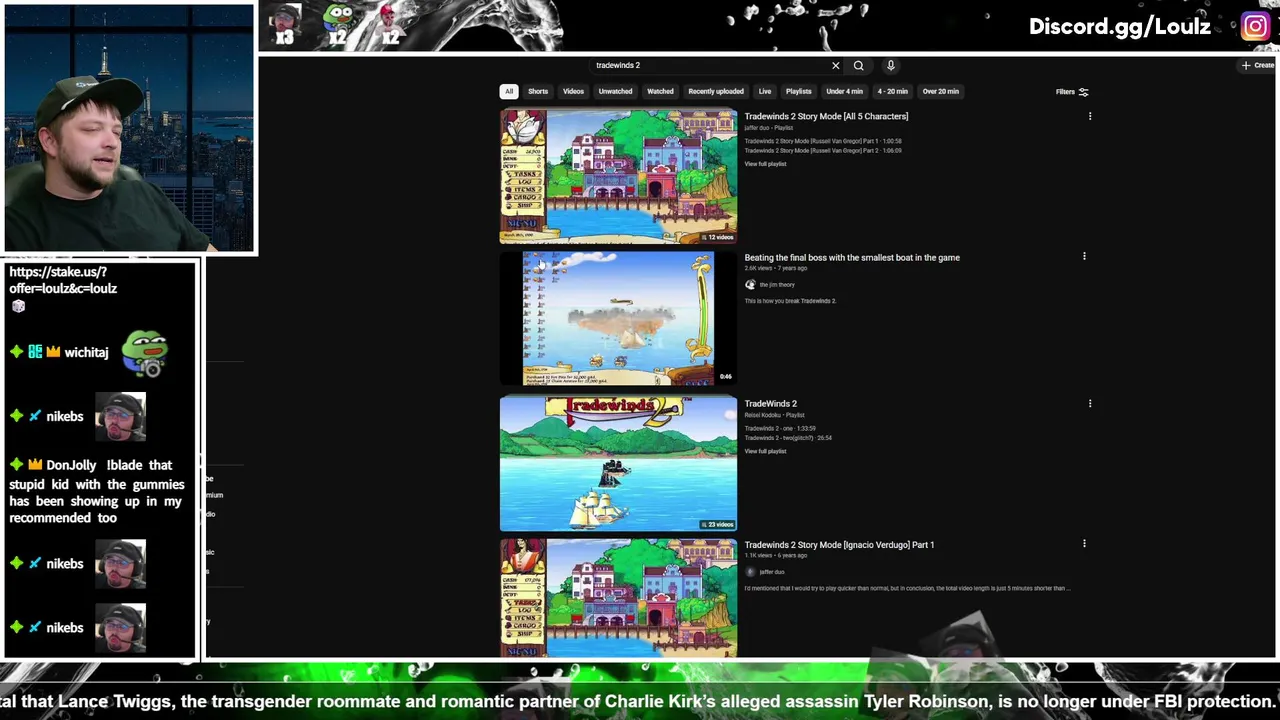
Task: Open Story Mode All 5 Characters thumbnail
Action: point(618,176)
